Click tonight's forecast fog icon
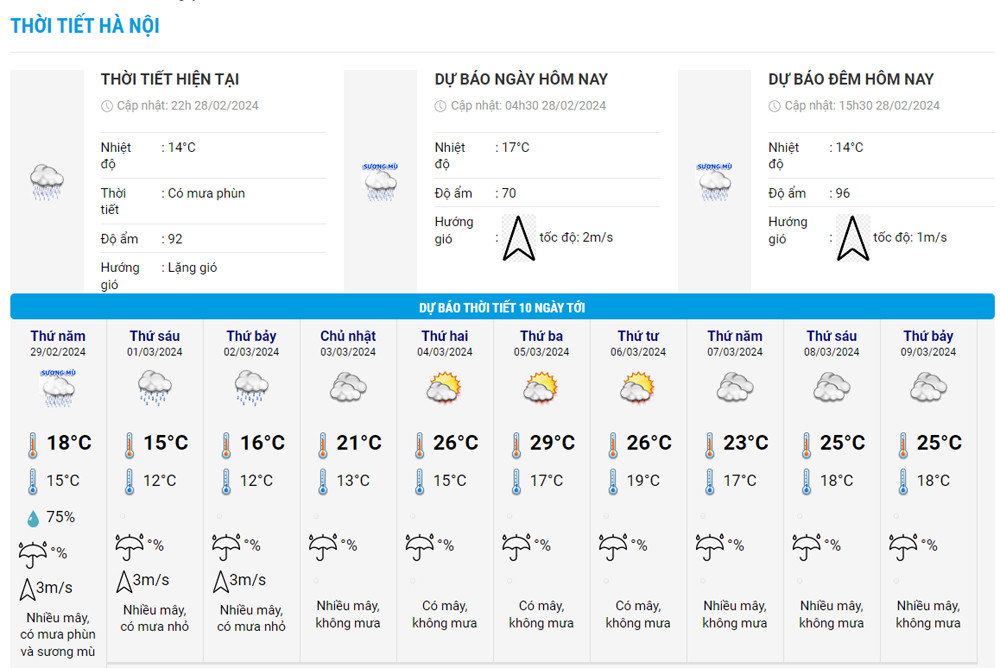 714,181
